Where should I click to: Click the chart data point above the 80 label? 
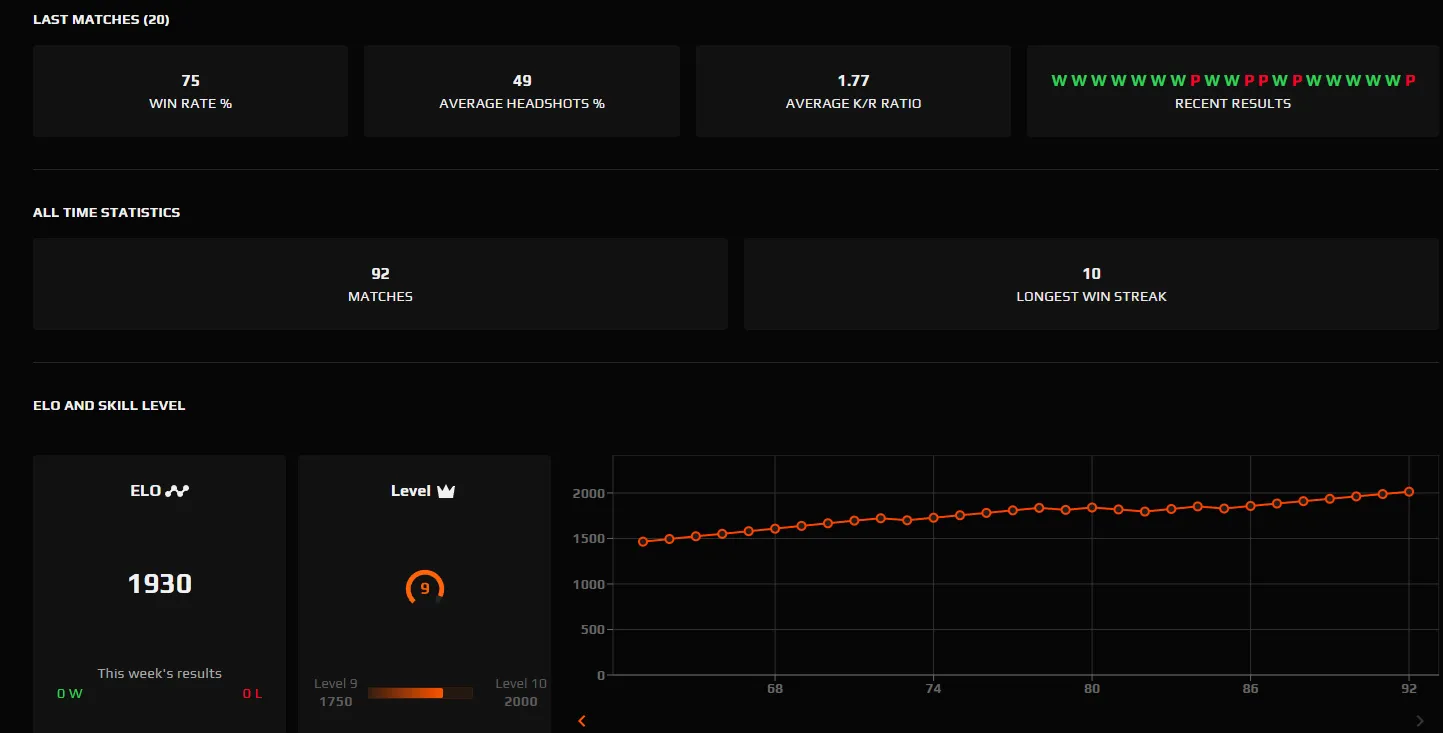coord(1092,509)
